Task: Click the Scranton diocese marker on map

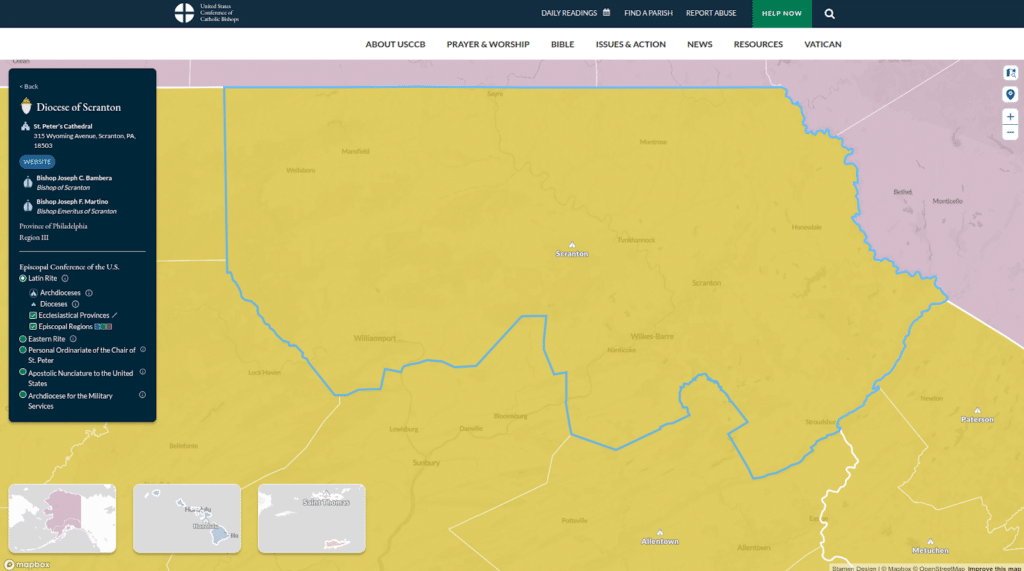Action: pos(572,245)
